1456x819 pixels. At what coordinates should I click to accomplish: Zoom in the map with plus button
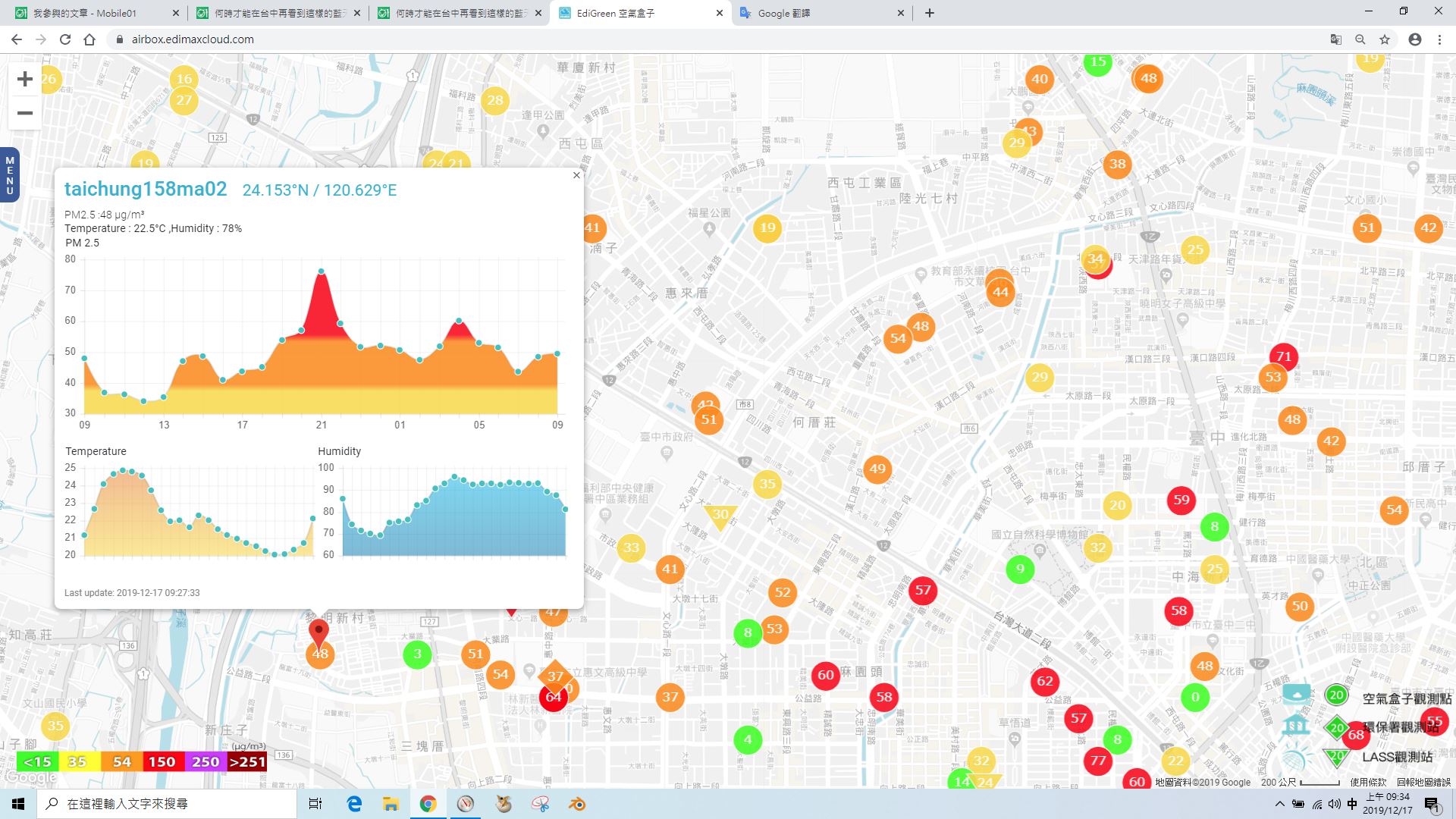click(x=25, y=79)
